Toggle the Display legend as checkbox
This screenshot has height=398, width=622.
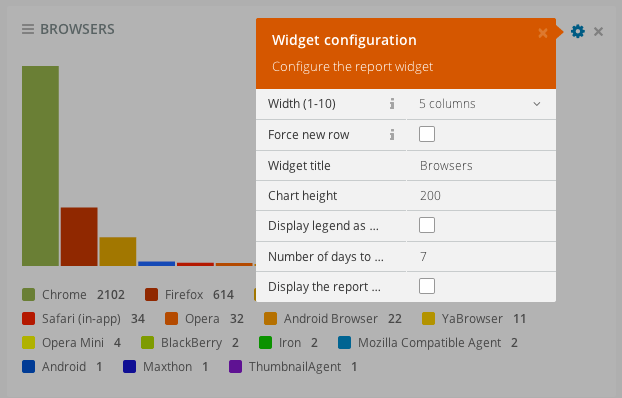coord(427,225)
